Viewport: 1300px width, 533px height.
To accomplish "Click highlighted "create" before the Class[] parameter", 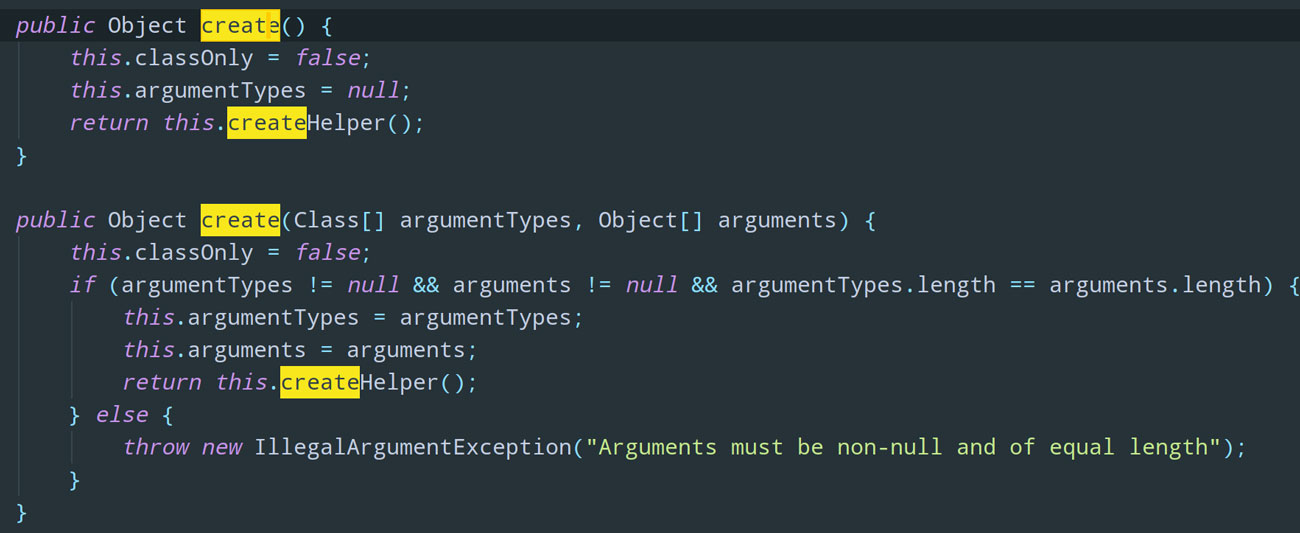I will 240,220.
